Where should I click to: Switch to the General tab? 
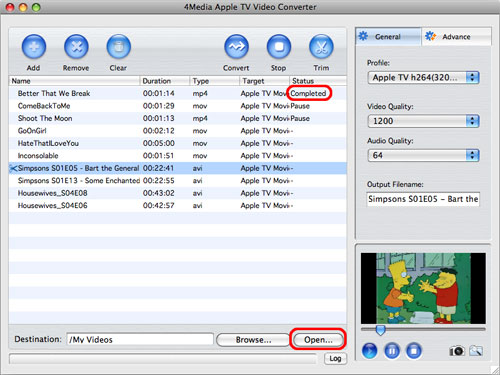click(388, 36)
